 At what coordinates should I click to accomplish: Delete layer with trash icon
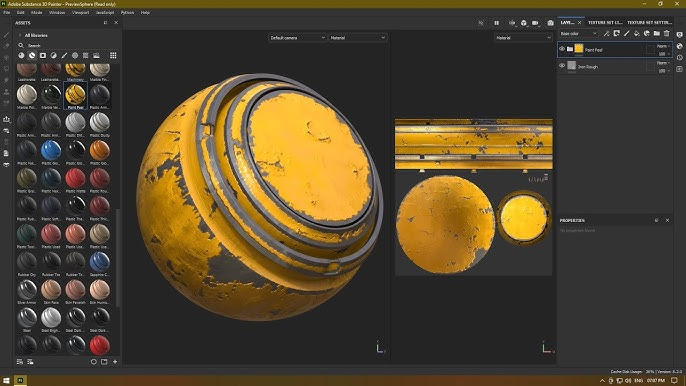[x=667, y=33]
